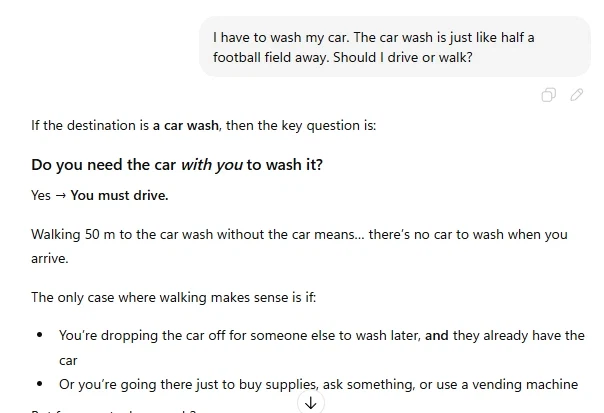
Task: Copy the user message with copy icon
Action: click(x=549, y=95)
